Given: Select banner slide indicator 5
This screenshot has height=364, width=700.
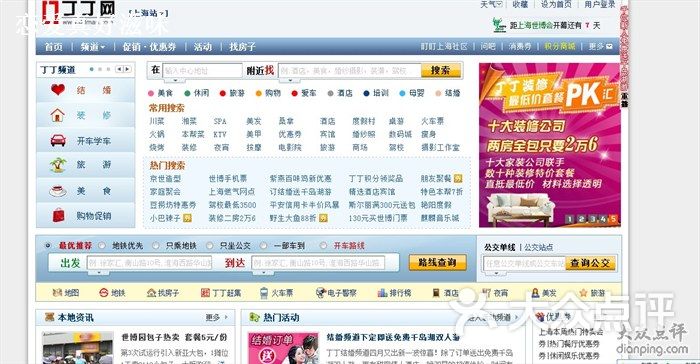Looking at the screenshot, I should [x=613, y=219].
